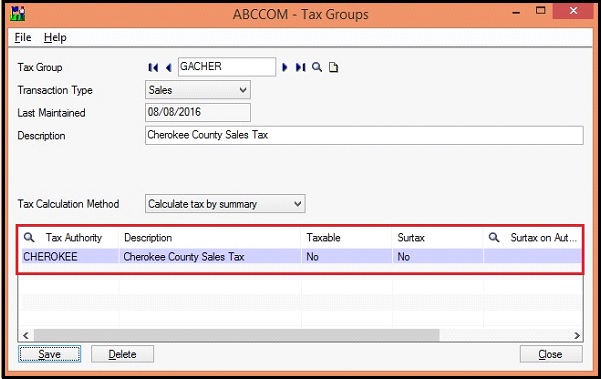
Task: Open the File menu
Action: [x=23, y=38]
